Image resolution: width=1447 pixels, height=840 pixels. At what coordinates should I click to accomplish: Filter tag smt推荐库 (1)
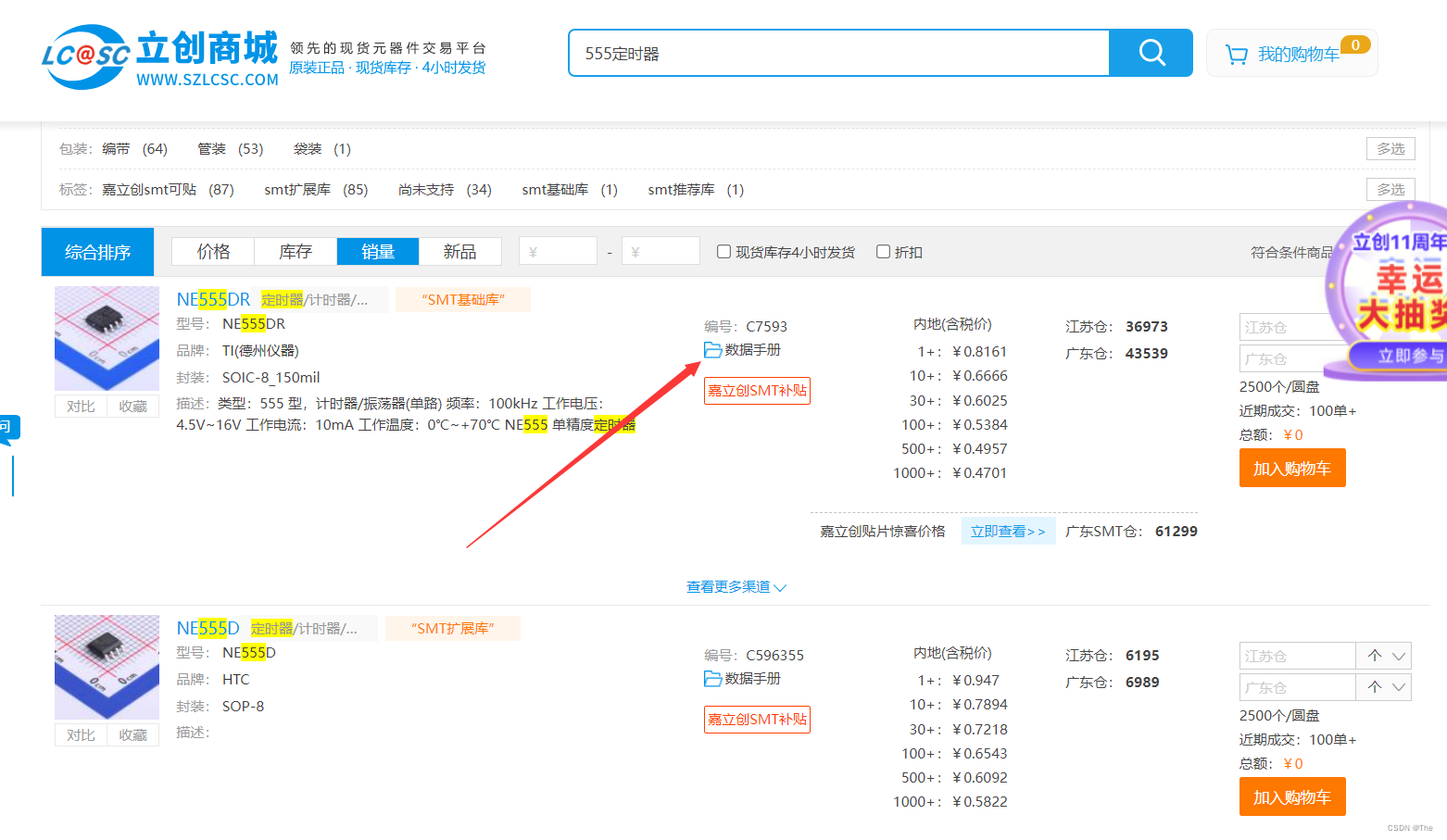[696, 190]
